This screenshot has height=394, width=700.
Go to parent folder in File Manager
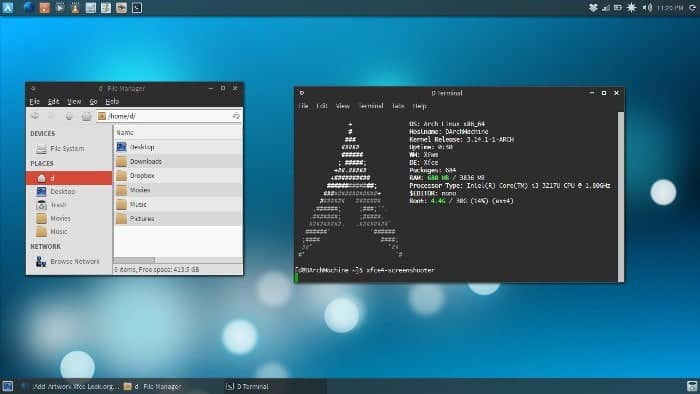[x=69, y=116]
